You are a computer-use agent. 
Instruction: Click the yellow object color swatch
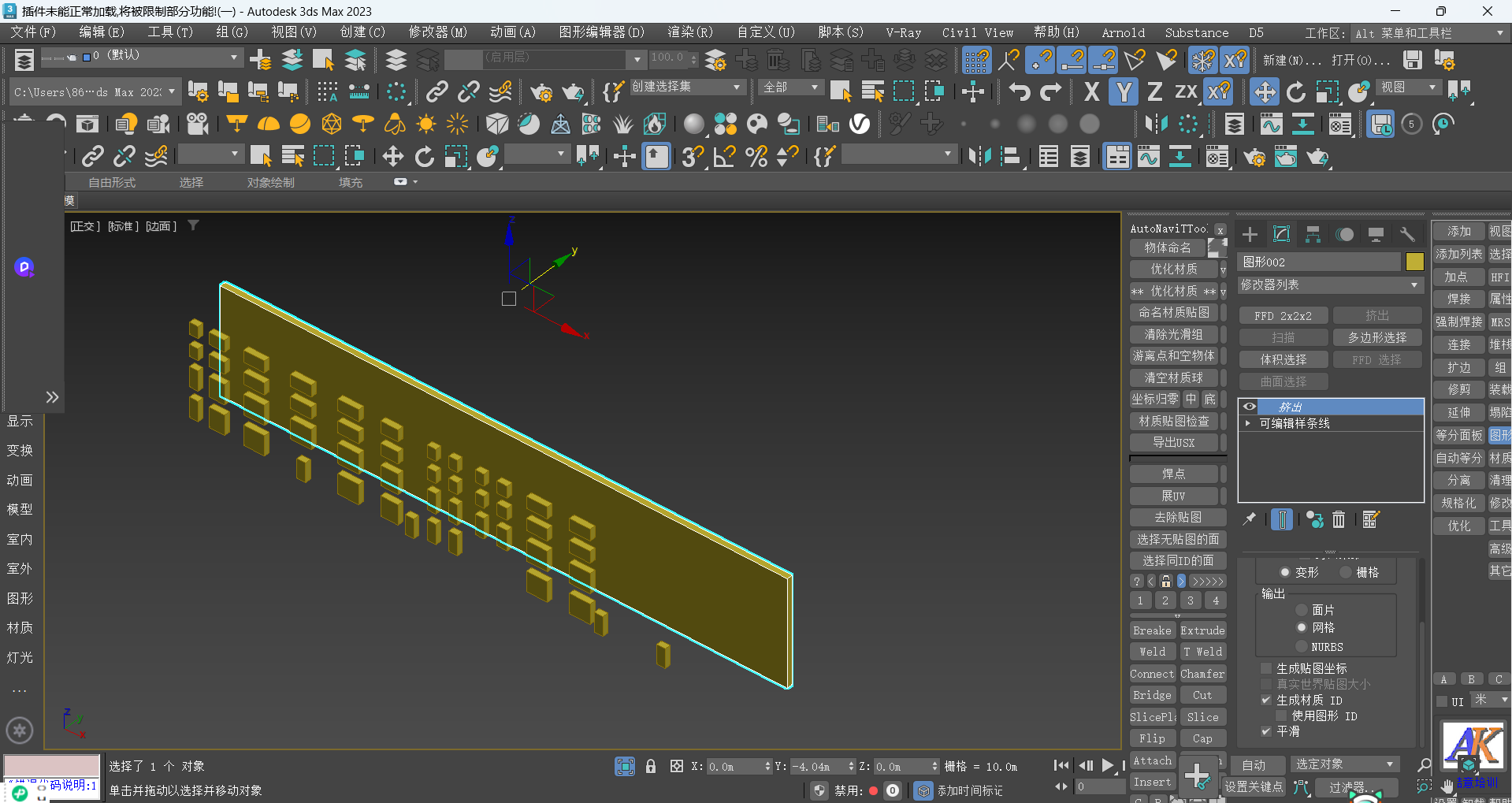point(1415,262)
